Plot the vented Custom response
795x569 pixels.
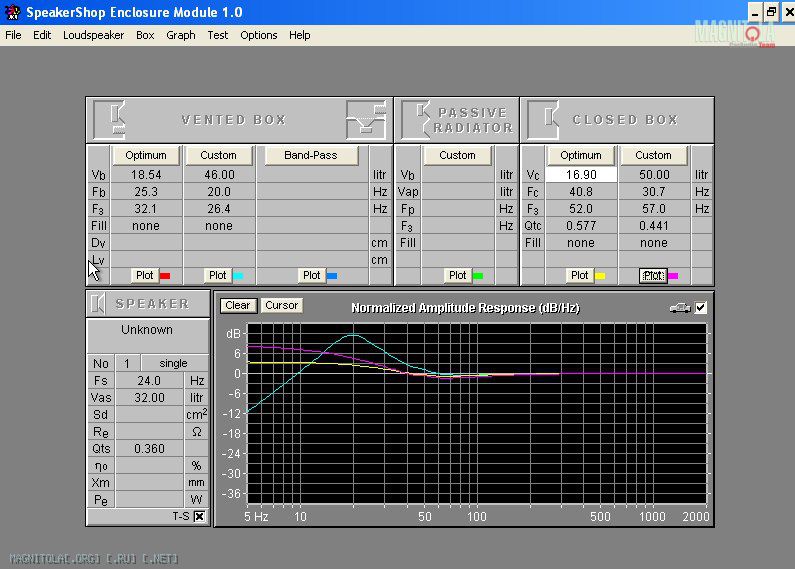point(218,275)
